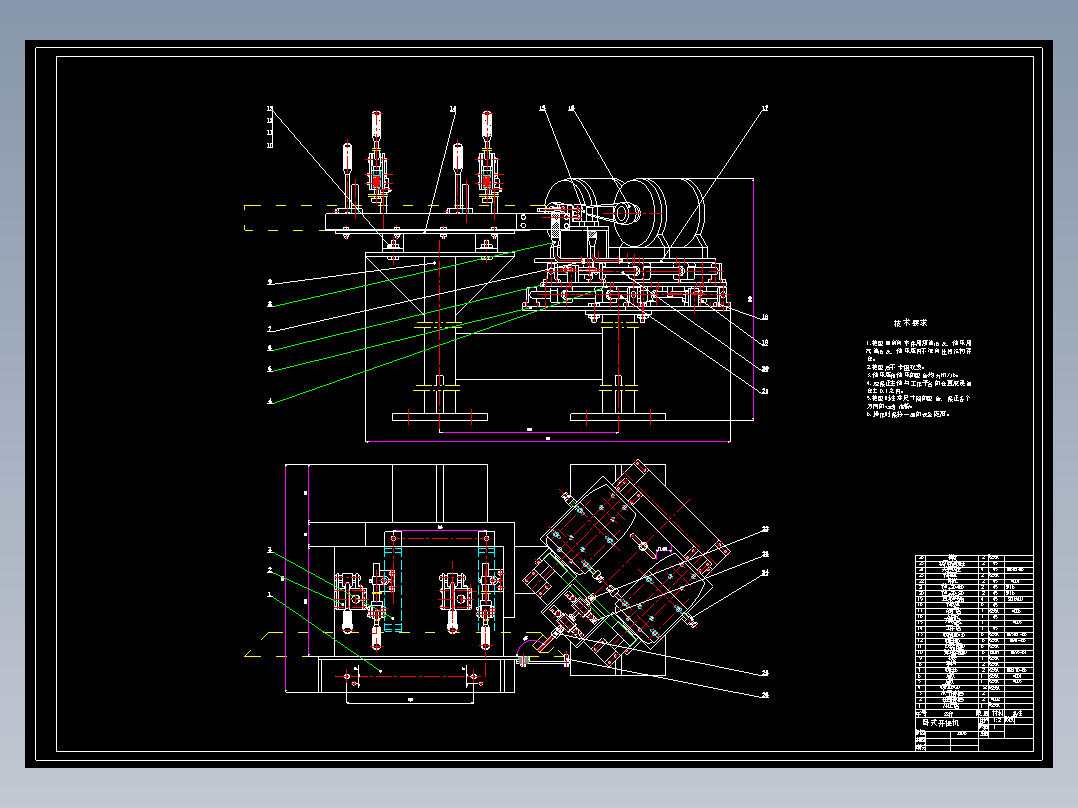The width and height of the screenshot is (1078, 808).
Task: Click row 1 of the parts list
Action: [974, 706]
